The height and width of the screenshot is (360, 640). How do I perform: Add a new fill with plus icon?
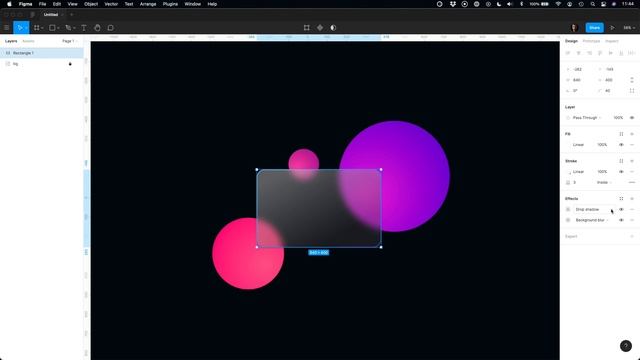coord(632,134)
